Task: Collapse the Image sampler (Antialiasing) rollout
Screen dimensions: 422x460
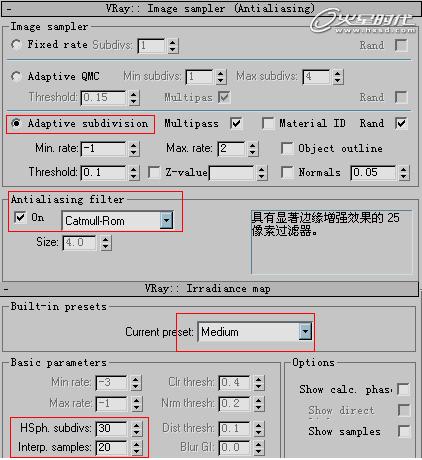Action: [x=9, y=9]
